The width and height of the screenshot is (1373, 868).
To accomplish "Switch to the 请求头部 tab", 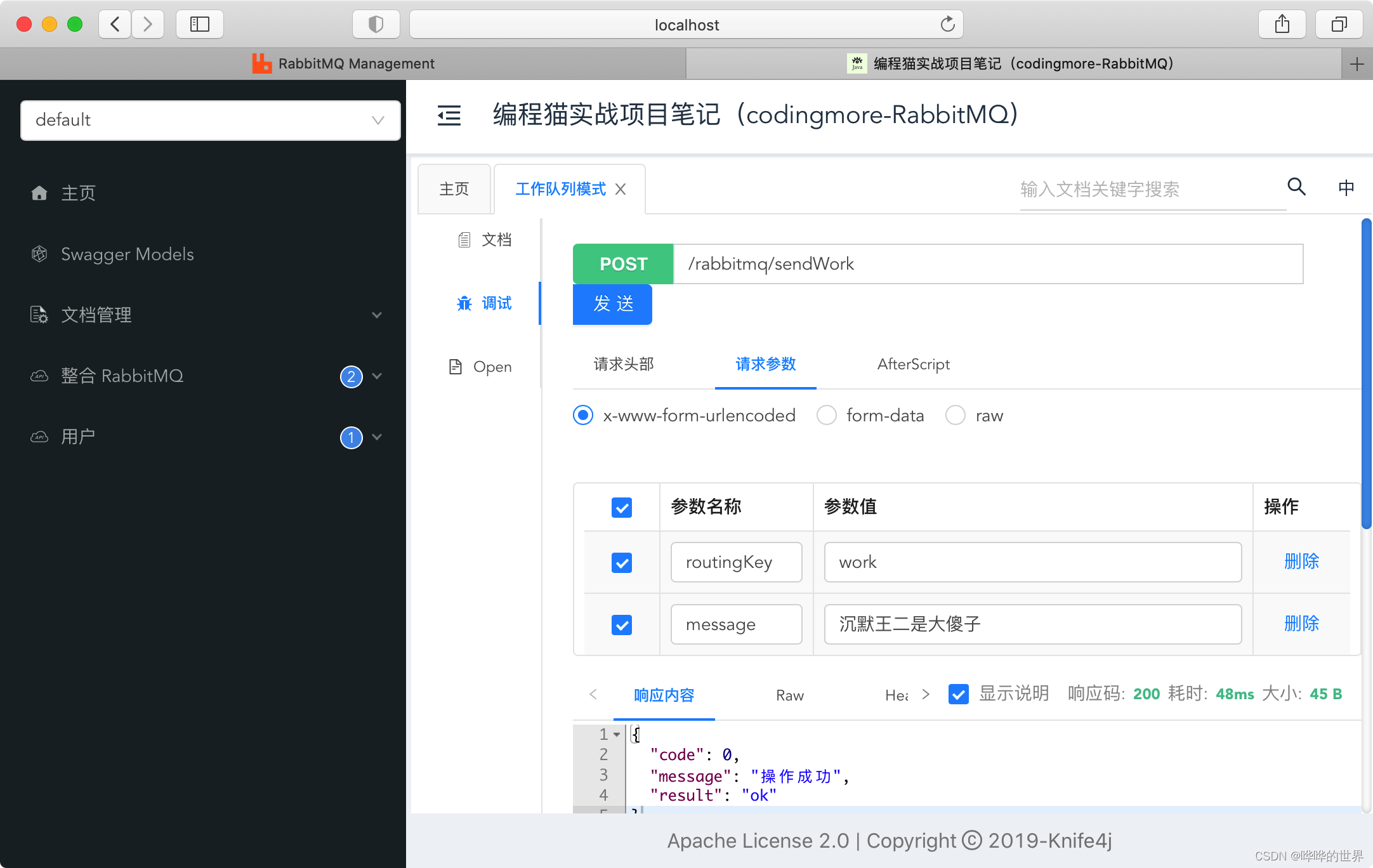I will point(623,364).
